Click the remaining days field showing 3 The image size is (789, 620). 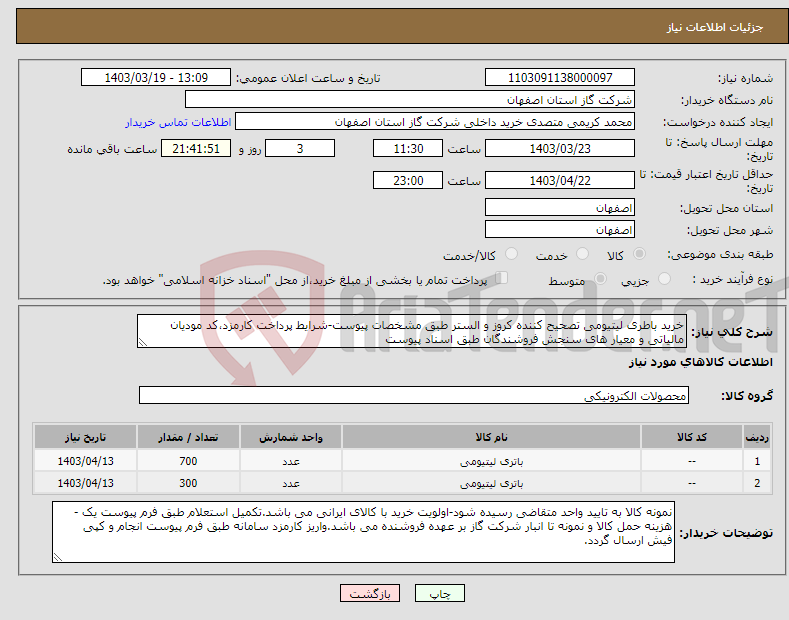[x=300, y=148]
